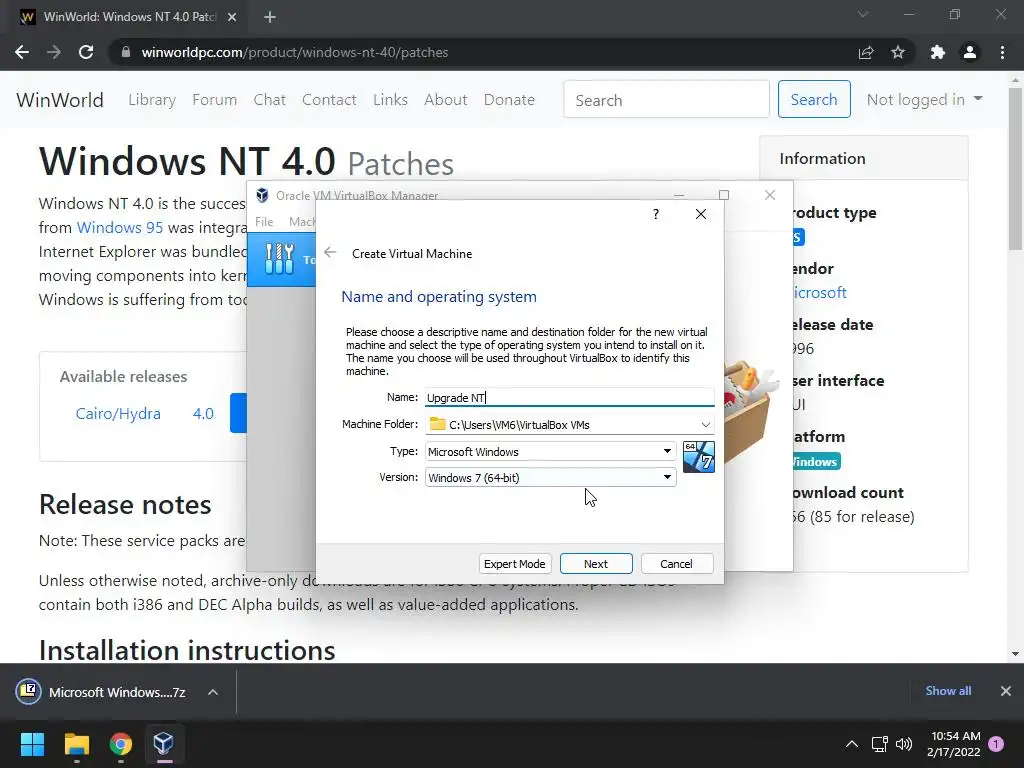Click the browser address bar URL
Viewport: 1024px width, 768px height.
[295, 52]
